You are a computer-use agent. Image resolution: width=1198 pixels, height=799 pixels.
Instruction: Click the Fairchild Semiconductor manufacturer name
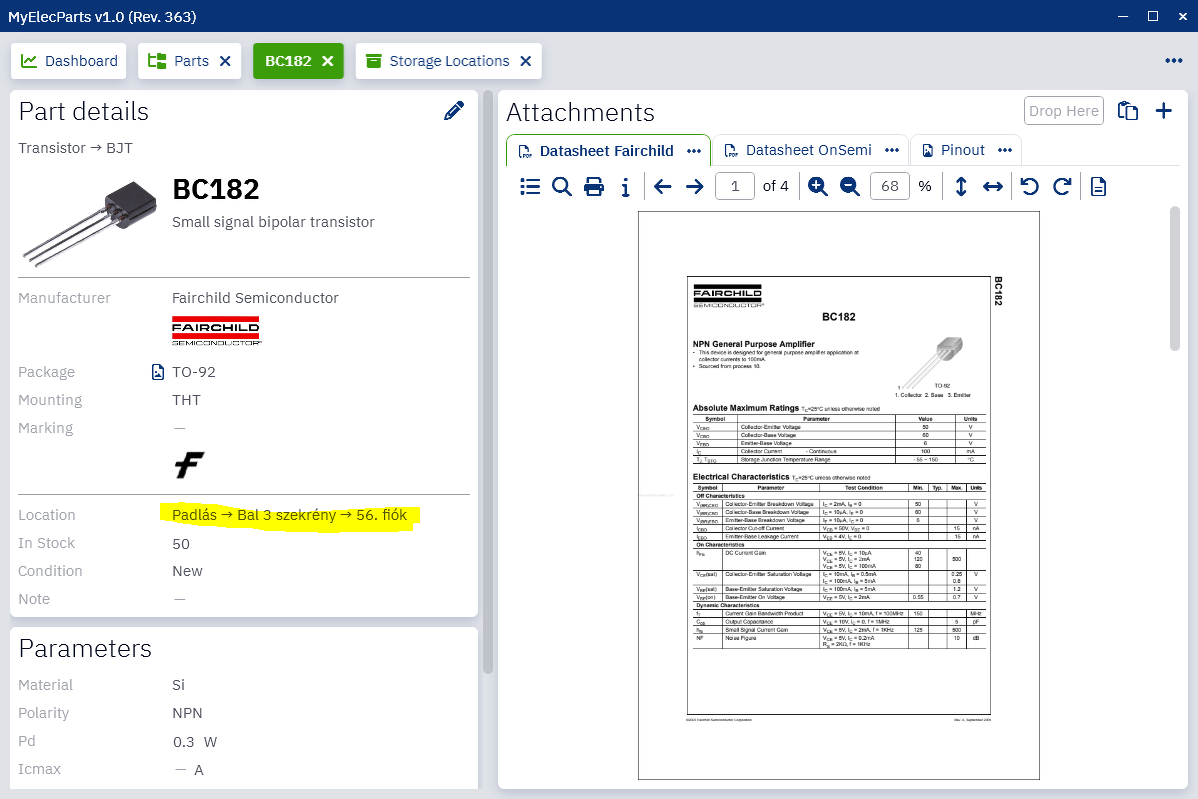tap(255, 298)
